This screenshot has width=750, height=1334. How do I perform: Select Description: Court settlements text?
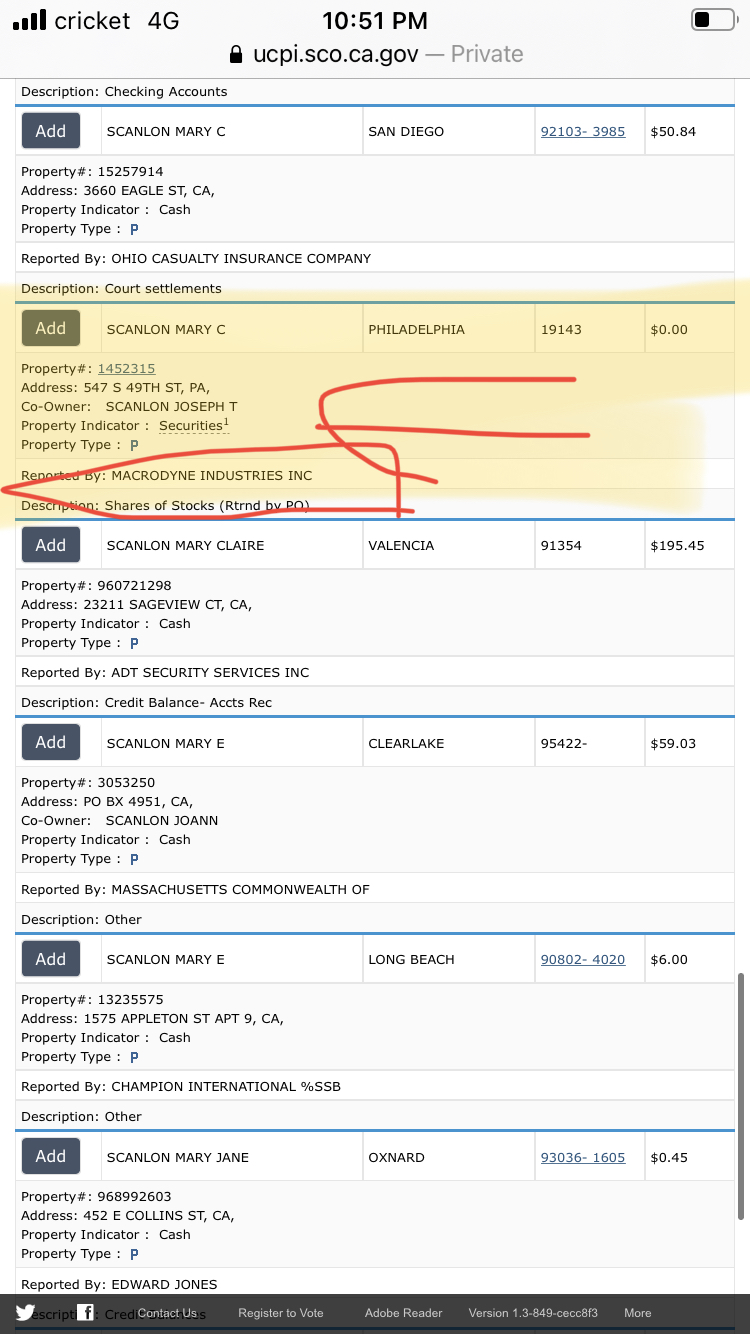point(121,288)
